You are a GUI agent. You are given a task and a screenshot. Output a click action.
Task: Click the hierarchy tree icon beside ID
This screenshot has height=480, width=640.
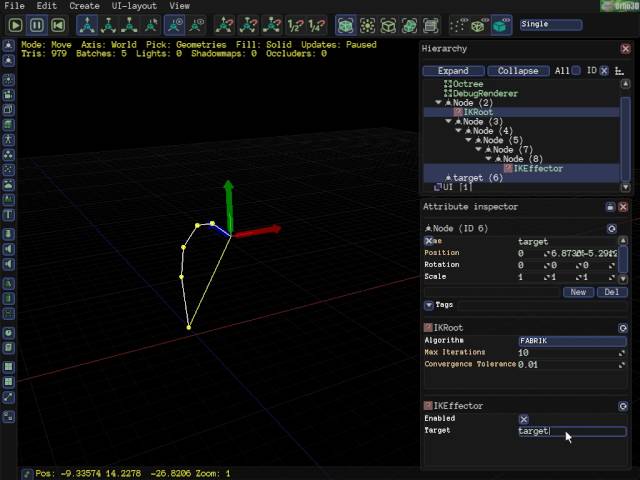click(619, 71)
